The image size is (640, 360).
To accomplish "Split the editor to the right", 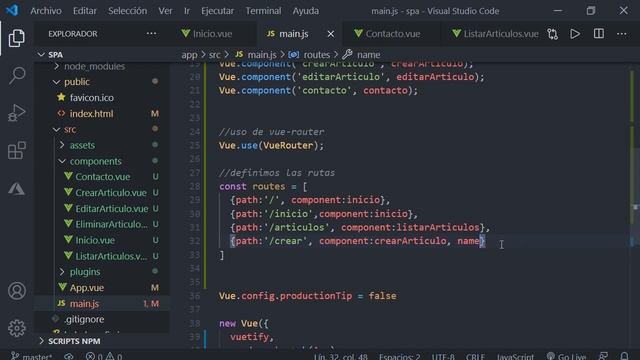I will (x=599, y=34).
